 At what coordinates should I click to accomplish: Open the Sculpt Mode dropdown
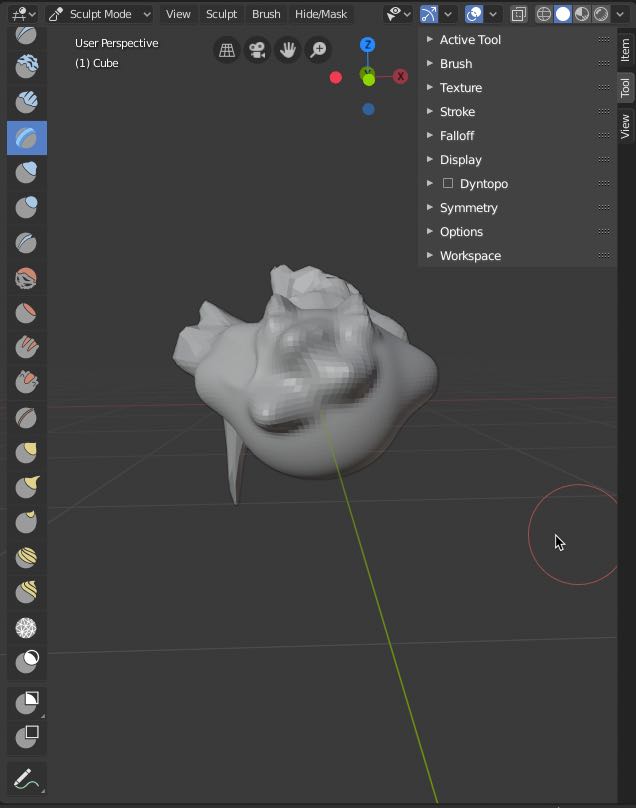pyautogui.click(x=100, y=14)
